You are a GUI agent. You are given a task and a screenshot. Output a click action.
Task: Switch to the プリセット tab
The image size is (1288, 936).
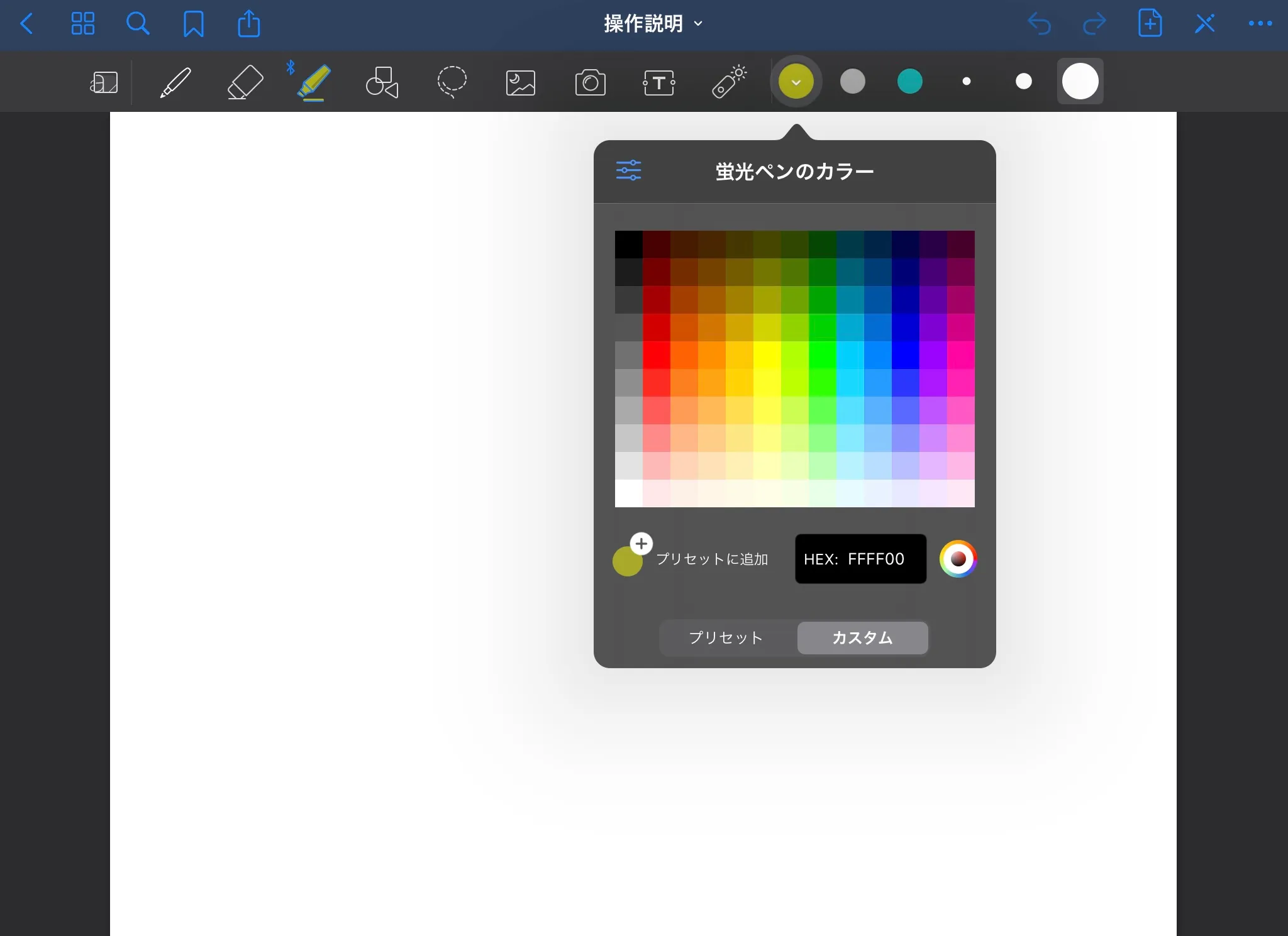(726, 637)
